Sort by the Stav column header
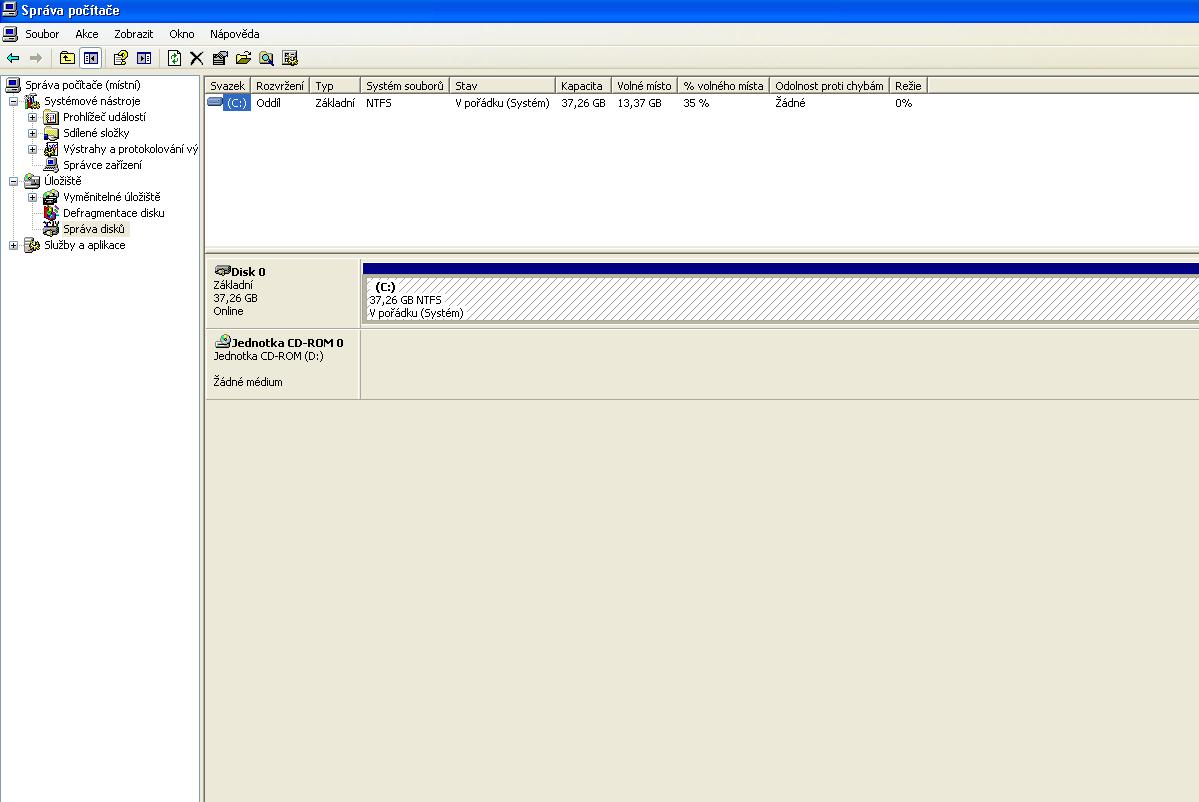This screenshot has height=802, width=1199. coord(502,86)
